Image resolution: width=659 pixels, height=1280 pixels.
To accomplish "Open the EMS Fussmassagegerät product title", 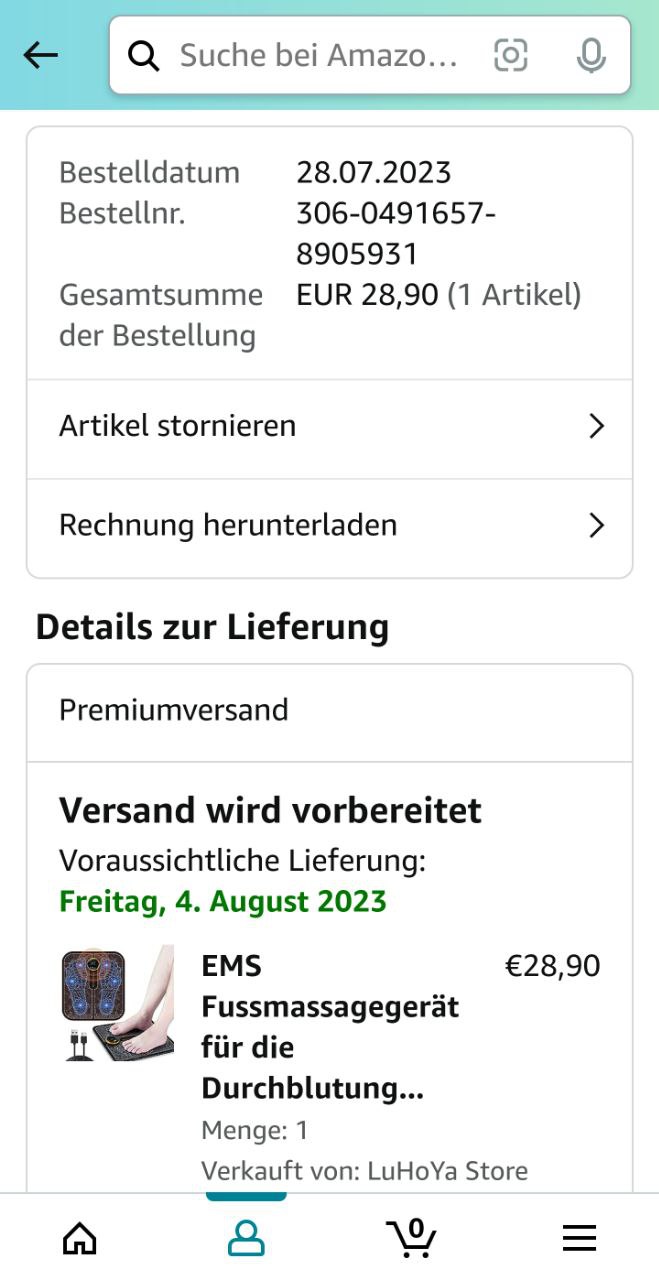I will [x=330, y=1027].
